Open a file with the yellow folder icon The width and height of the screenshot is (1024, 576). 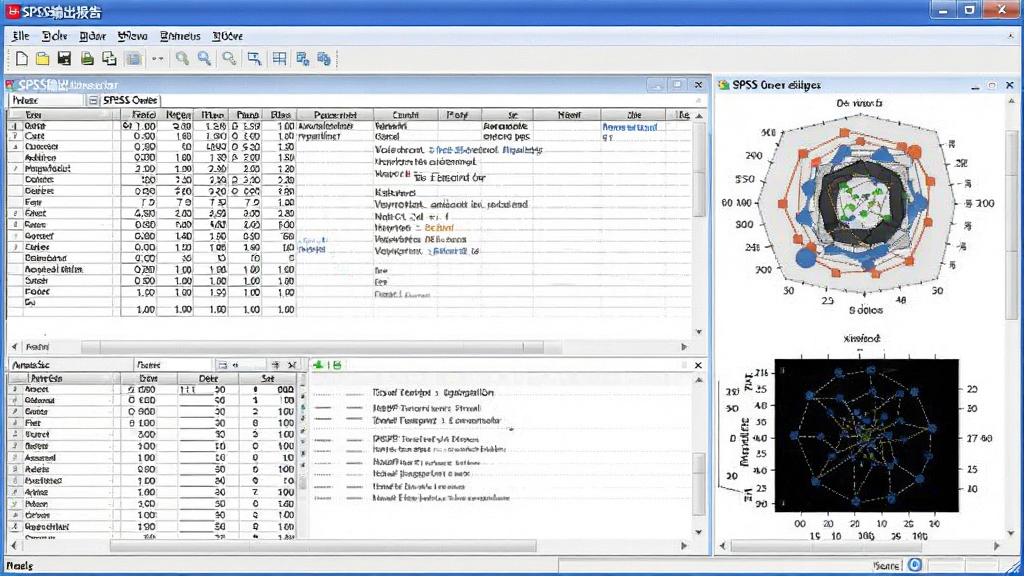(42, 59)
